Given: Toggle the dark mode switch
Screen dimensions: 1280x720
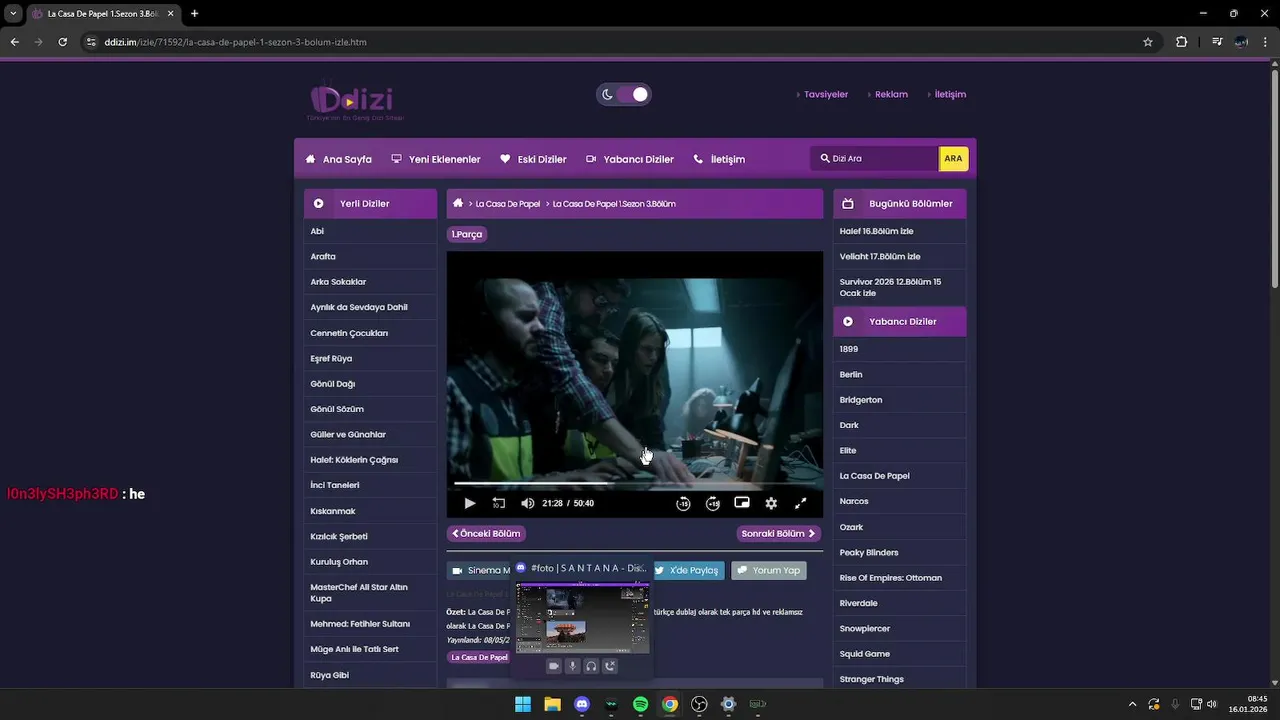Looking at the screenshot, I should pos(624,94).
